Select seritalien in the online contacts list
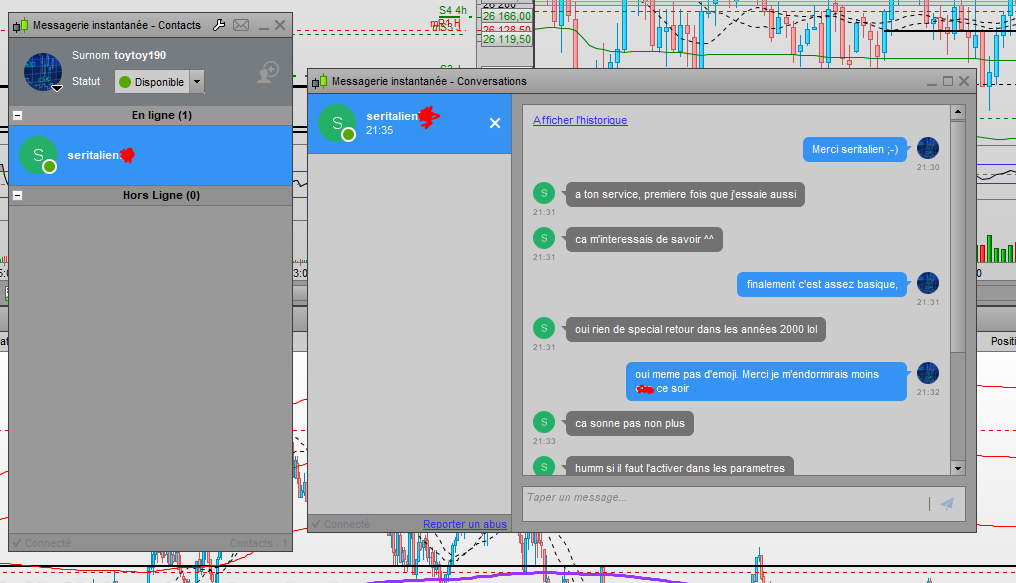The height and width of the screenshot is (583, 1016). (150, 155)
